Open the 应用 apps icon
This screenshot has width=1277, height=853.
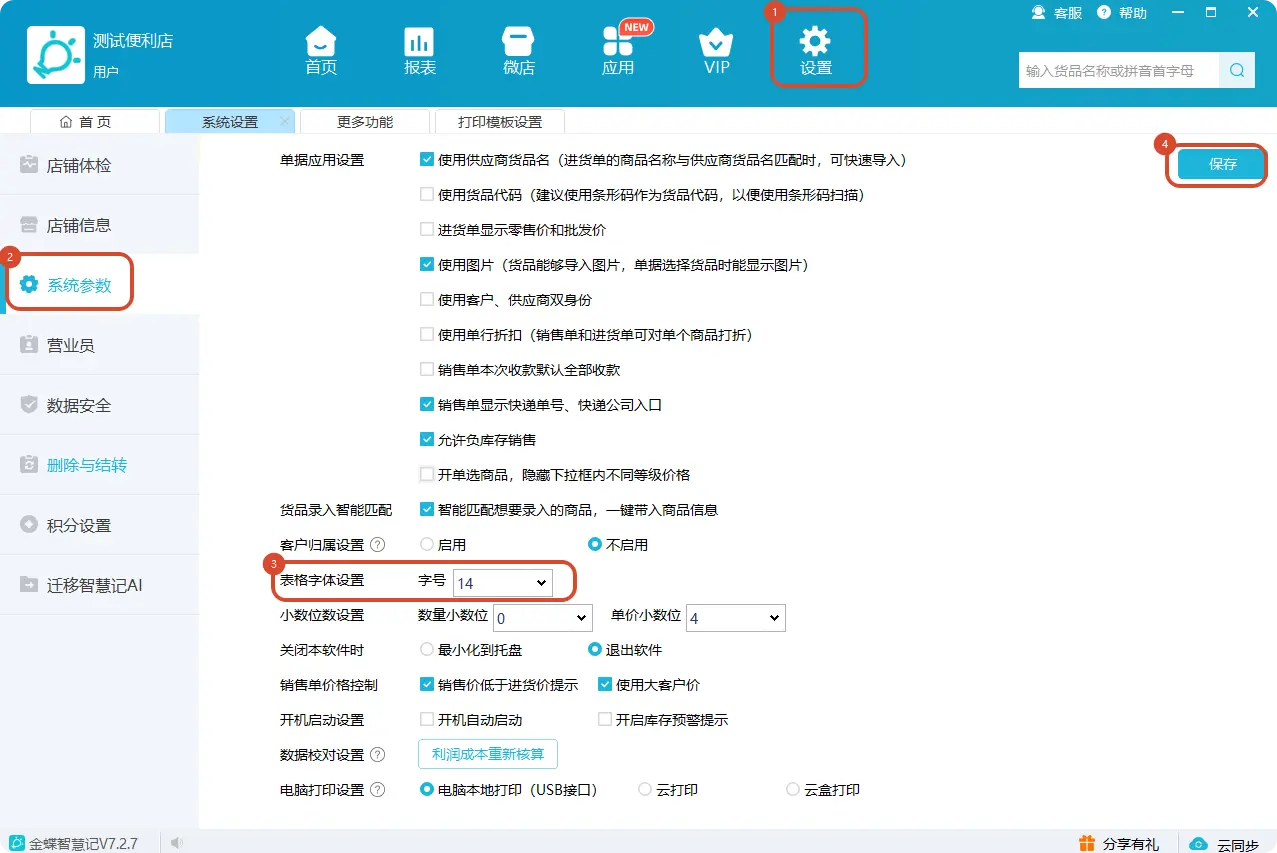(618, 42)
